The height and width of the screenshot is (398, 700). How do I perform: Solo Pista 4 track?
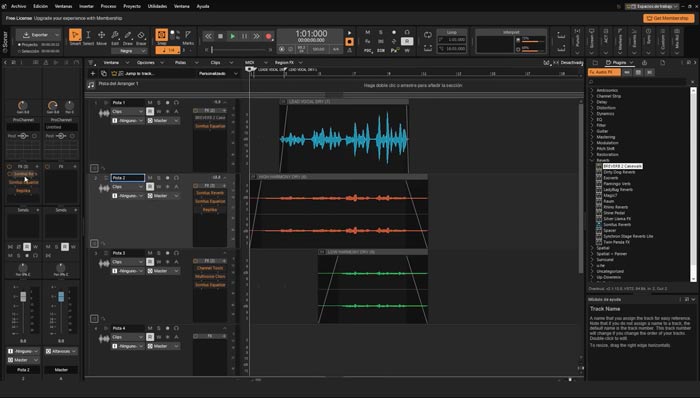(158, 328)
